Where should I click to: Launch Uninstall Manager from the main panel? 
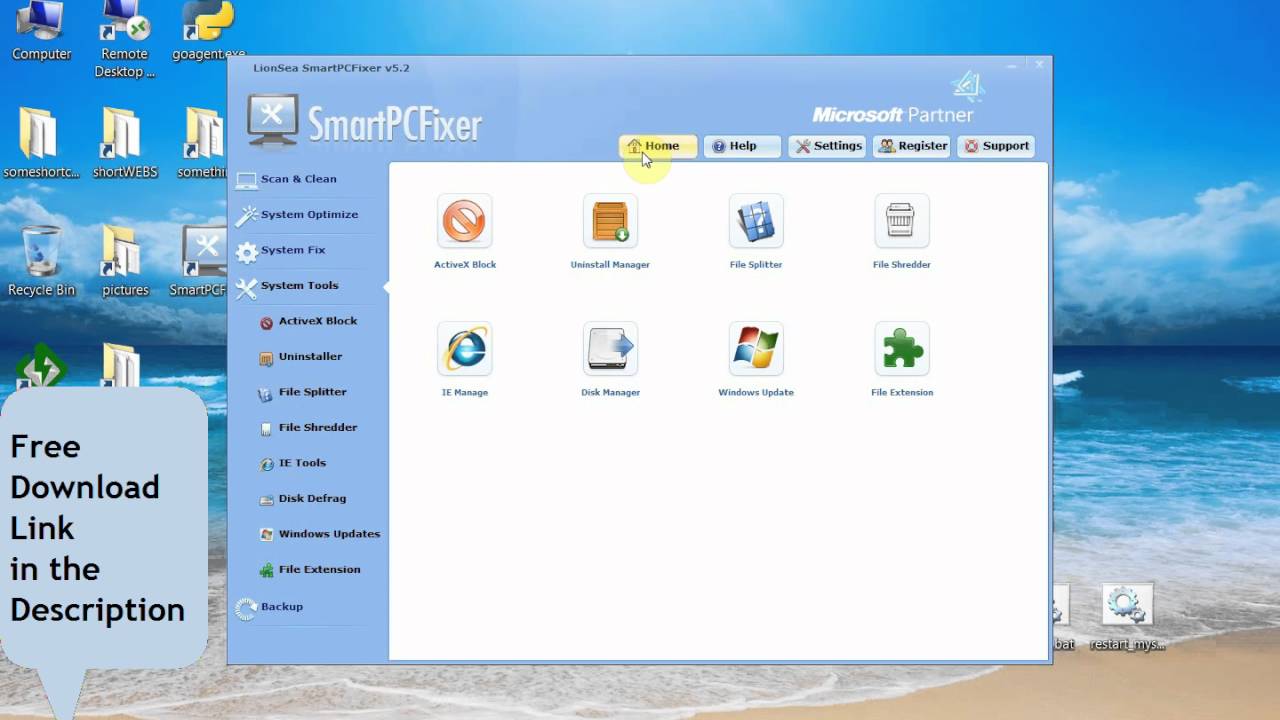[610, 221]
